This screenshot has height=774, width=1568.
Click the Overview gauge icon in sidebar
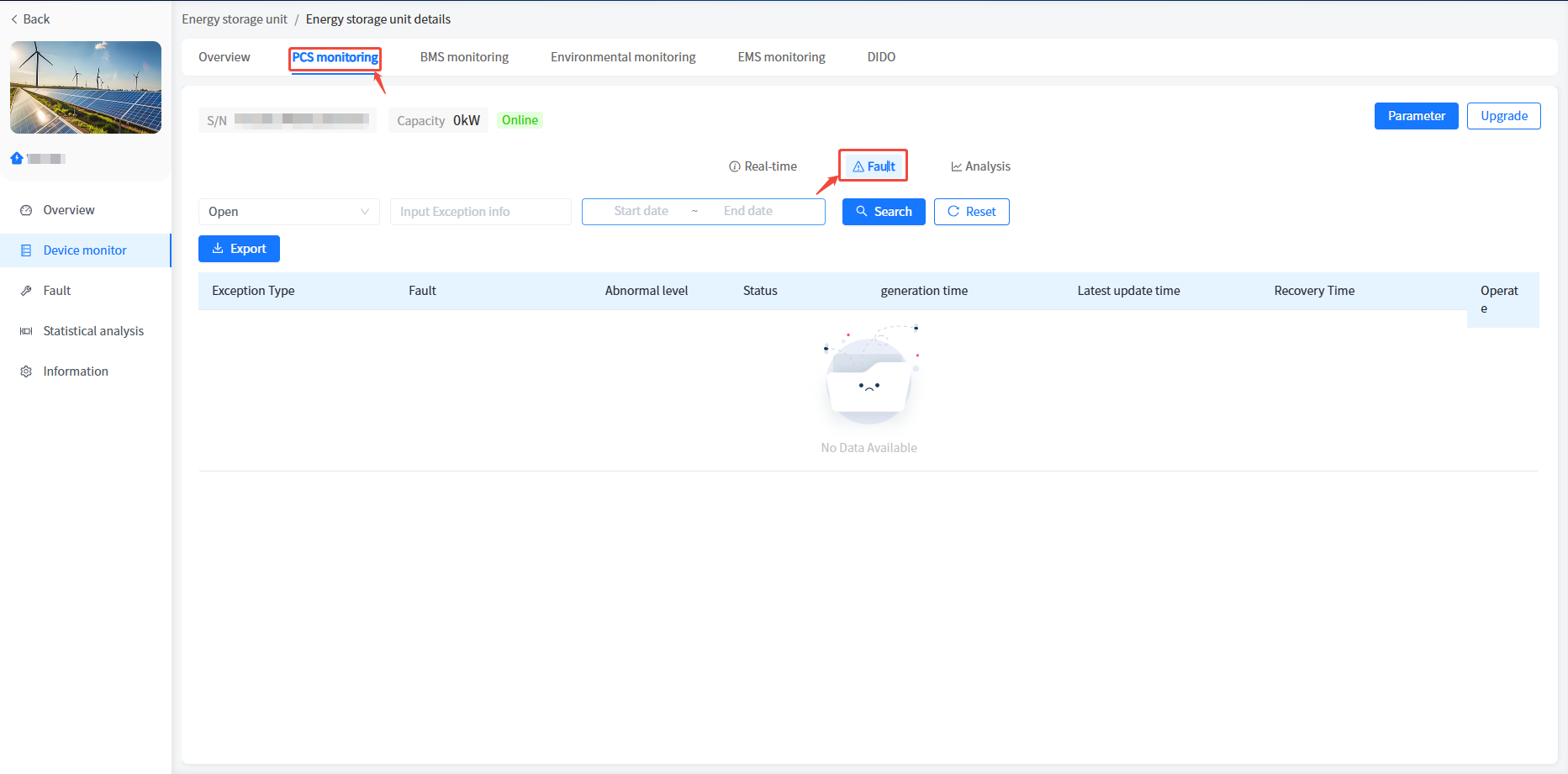(x=26, y=210)
